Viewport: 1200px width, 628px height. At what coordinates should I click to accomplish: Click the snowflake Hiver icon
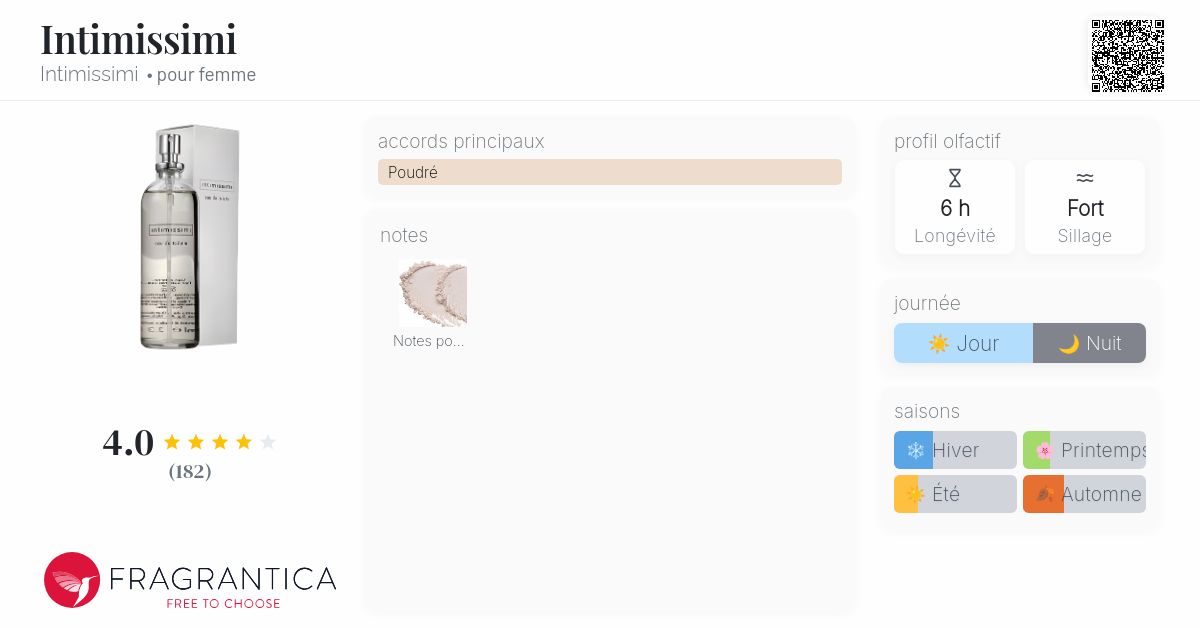point(914,451)
